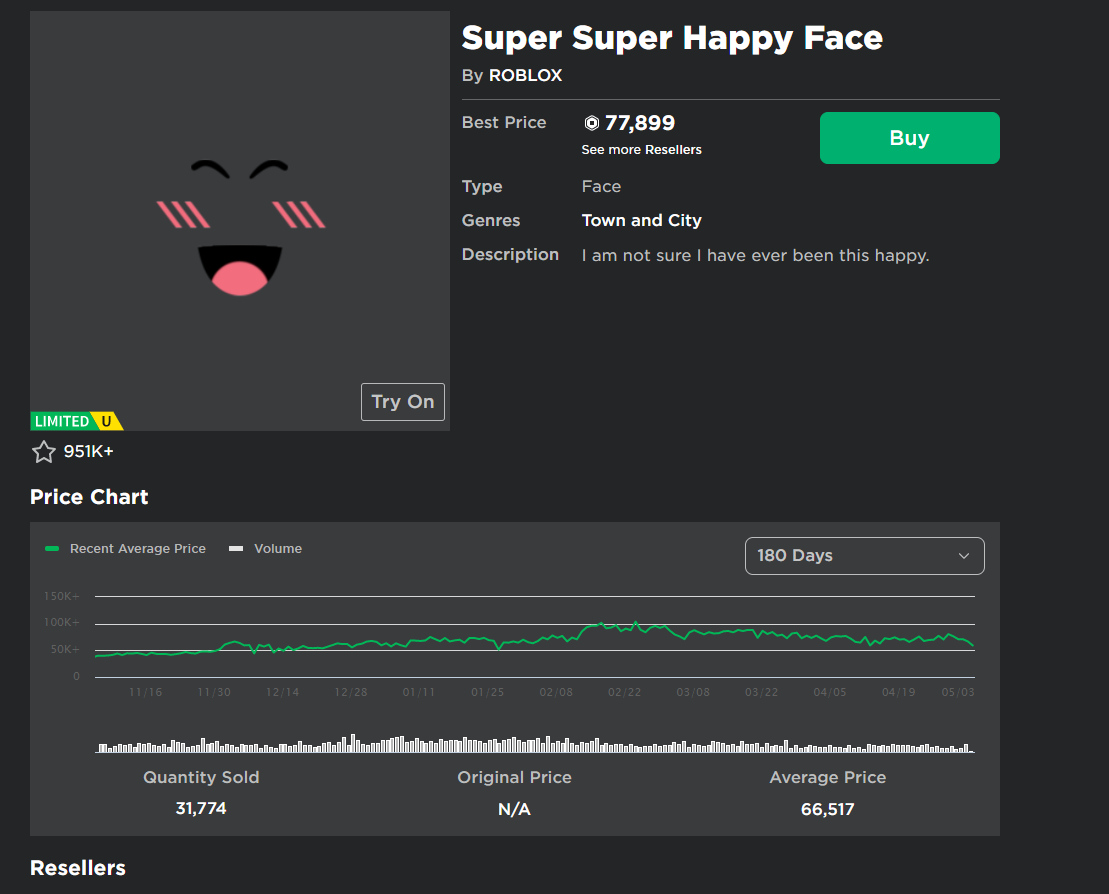Click the LIMITED U badge
This screenshot has height=894, width=1109.
click(76, 421)
